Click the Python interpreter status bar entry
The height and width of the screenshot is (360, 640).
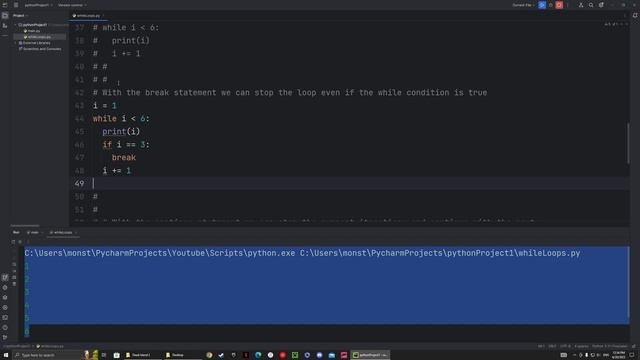(609, 346)
